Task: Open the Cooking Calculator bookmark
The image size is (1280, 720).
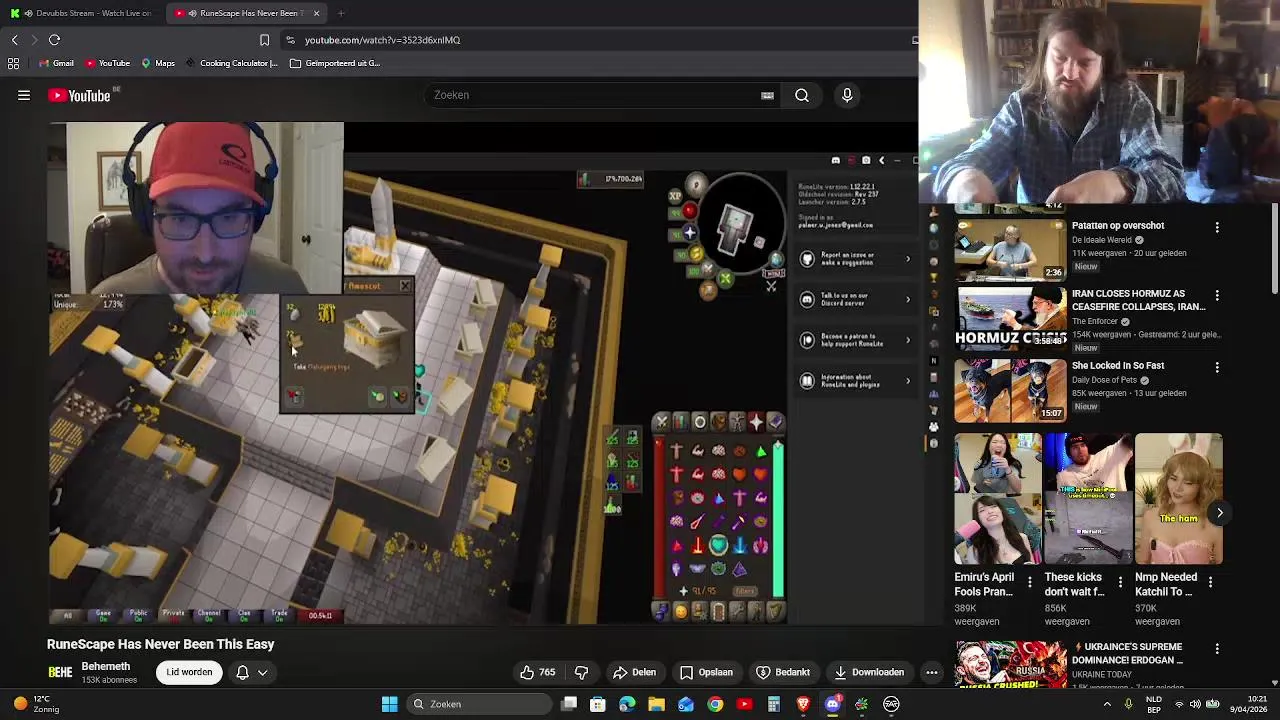Action: 231,63
